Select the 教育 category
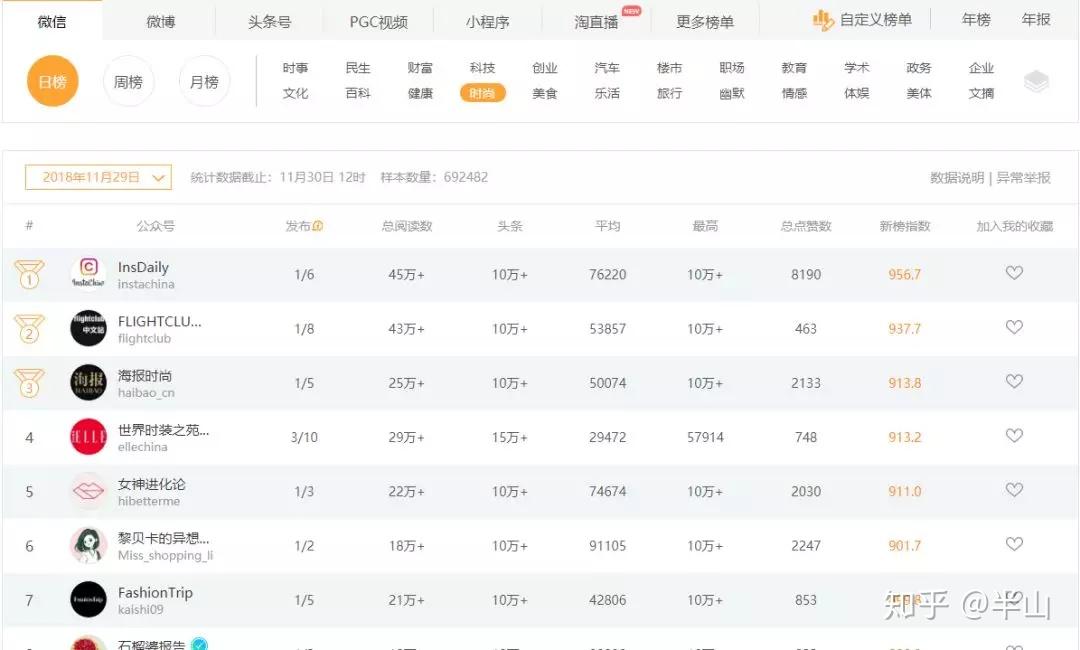Image resolution: width=1080 pixels, height=650 pixels. click(794, 68)
